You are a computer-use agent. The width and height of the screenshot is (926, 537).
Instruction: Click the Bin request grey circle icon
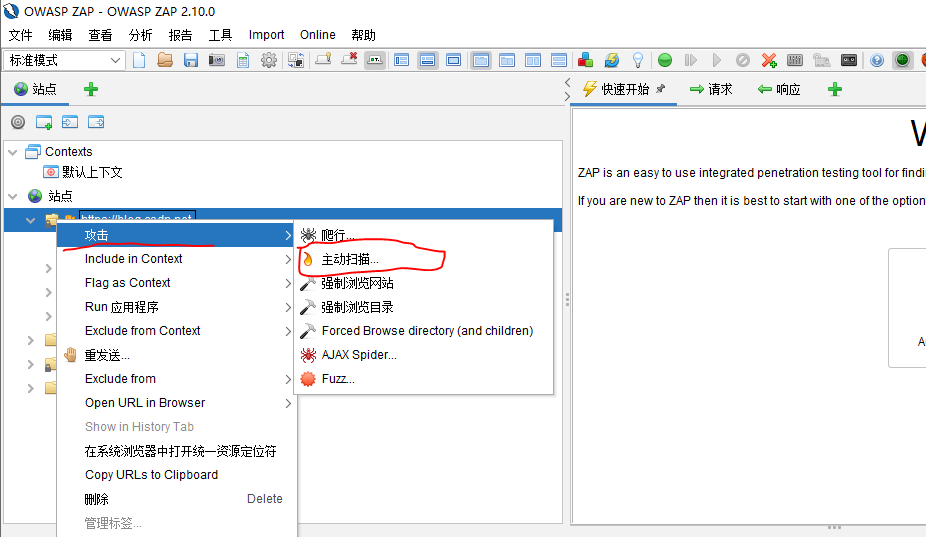(x=743, y=60)
